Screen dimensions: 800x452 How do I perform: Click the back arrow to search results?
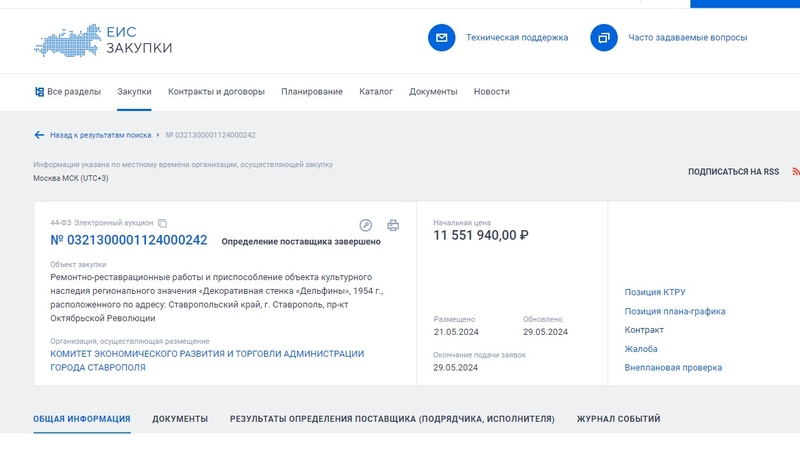[x=39, y=134]
